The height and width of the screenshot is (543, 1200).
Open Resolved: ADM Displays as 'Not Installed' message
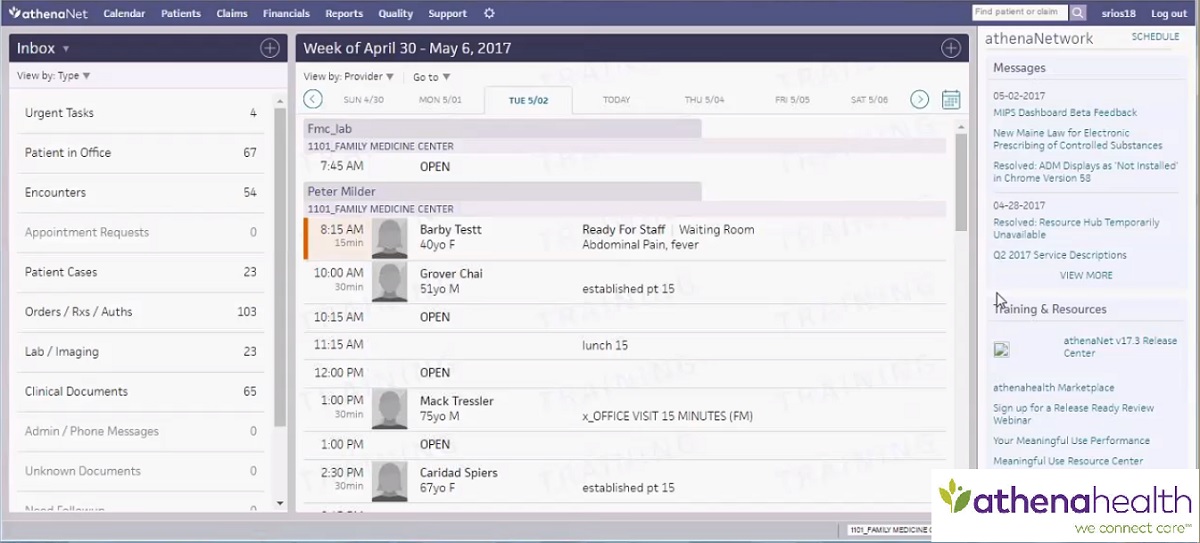(1085, 172)
